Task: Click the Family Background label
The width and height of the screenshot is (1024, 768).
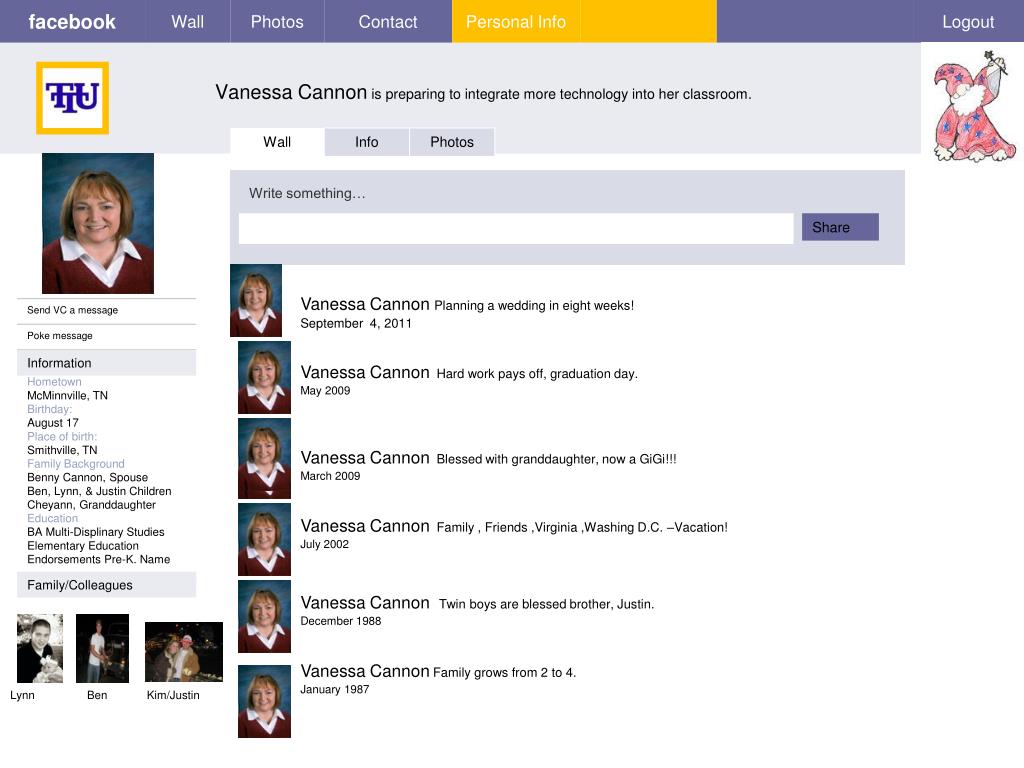Action: click(76, 464)
